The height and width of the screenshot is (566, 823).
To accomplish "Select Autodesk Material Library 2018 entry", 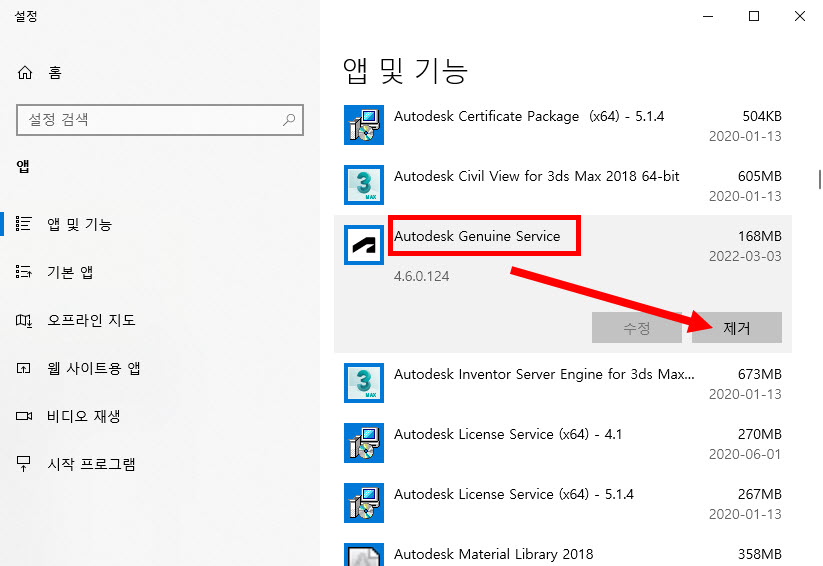I will (493, 554).
